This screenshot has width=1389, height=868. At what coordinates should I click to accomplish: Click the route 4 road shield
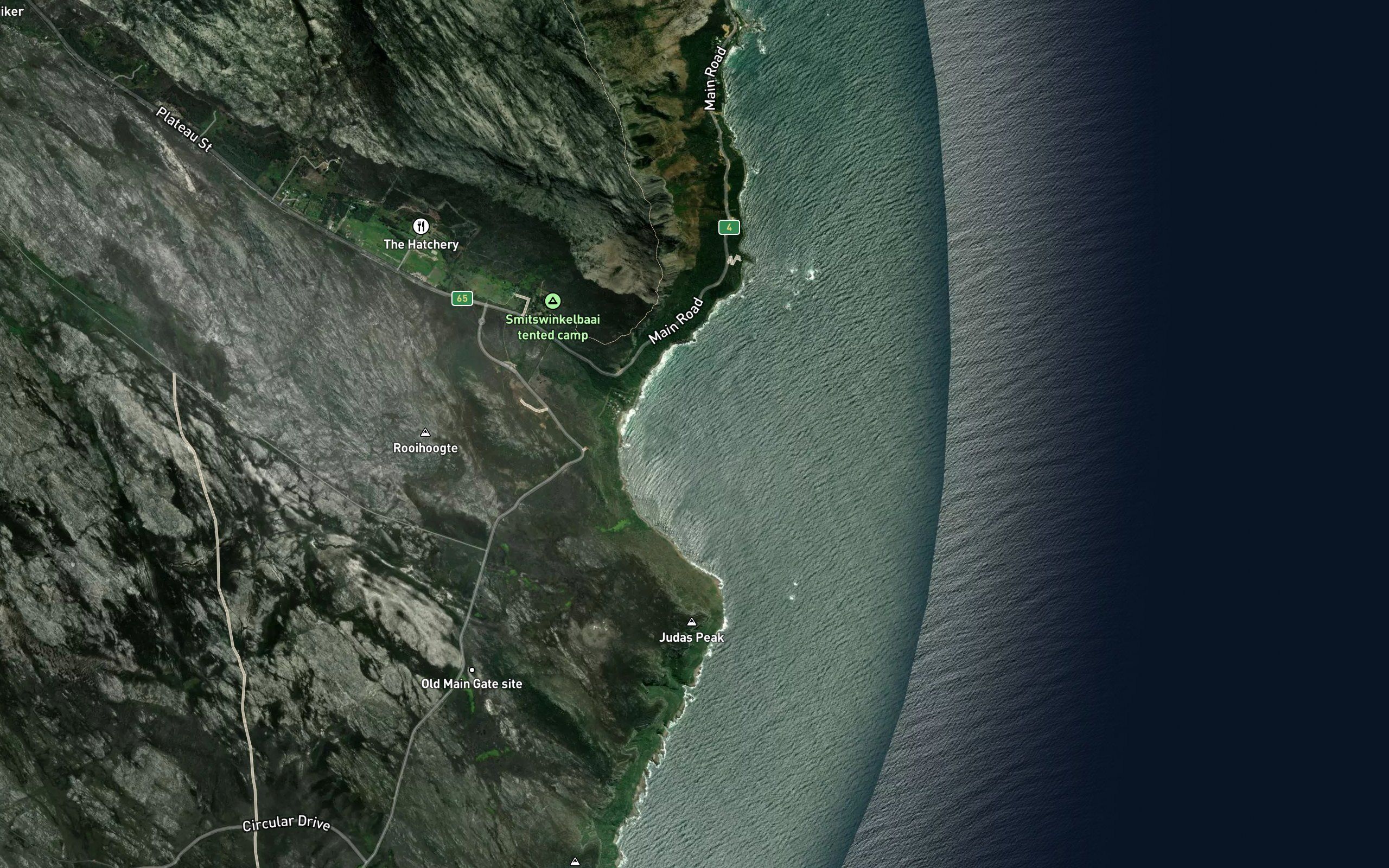click(x=729, y=227)
